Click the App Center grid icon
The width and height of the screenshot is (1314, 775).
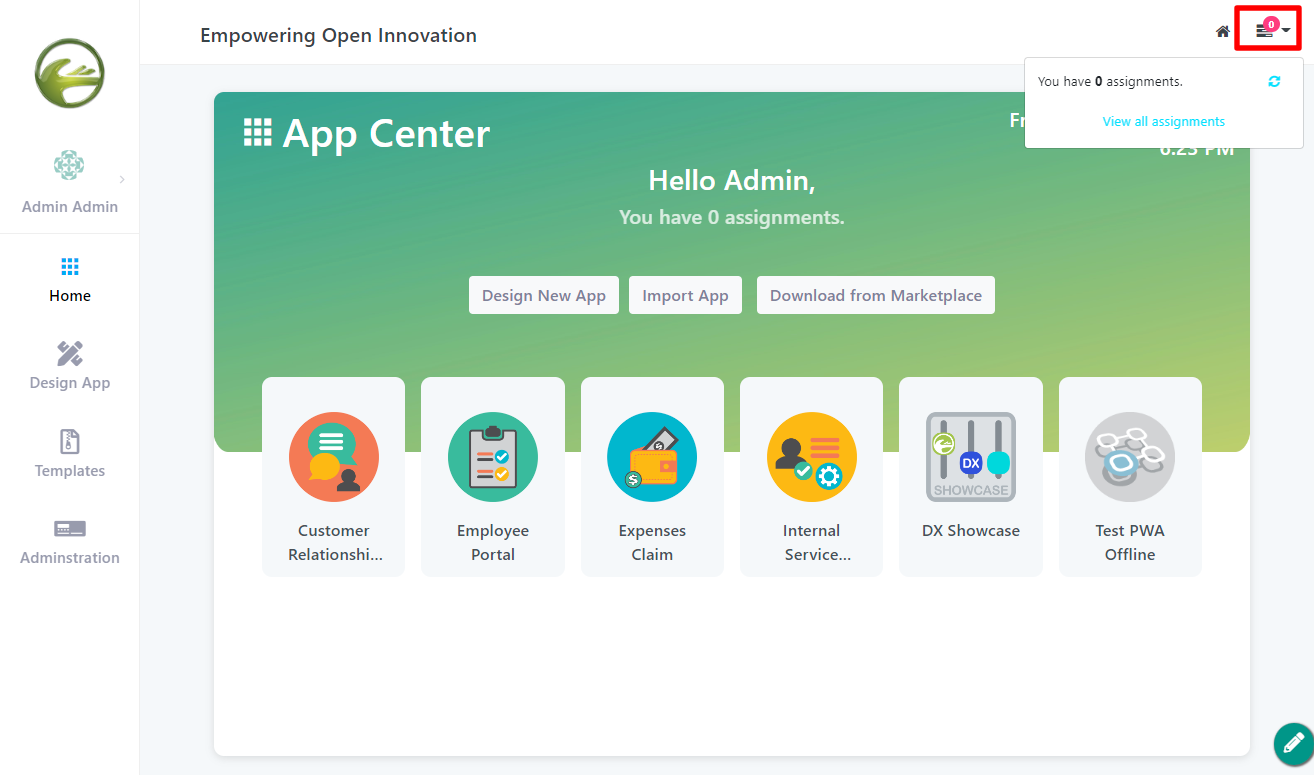(258, 133)
